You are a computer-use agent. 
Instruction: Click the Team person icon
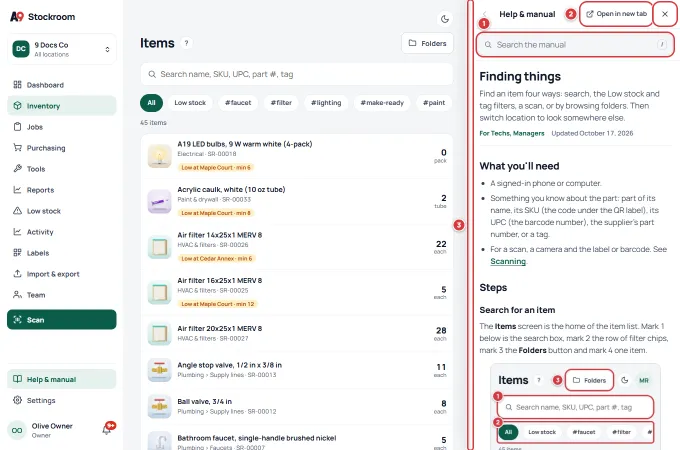17,294
